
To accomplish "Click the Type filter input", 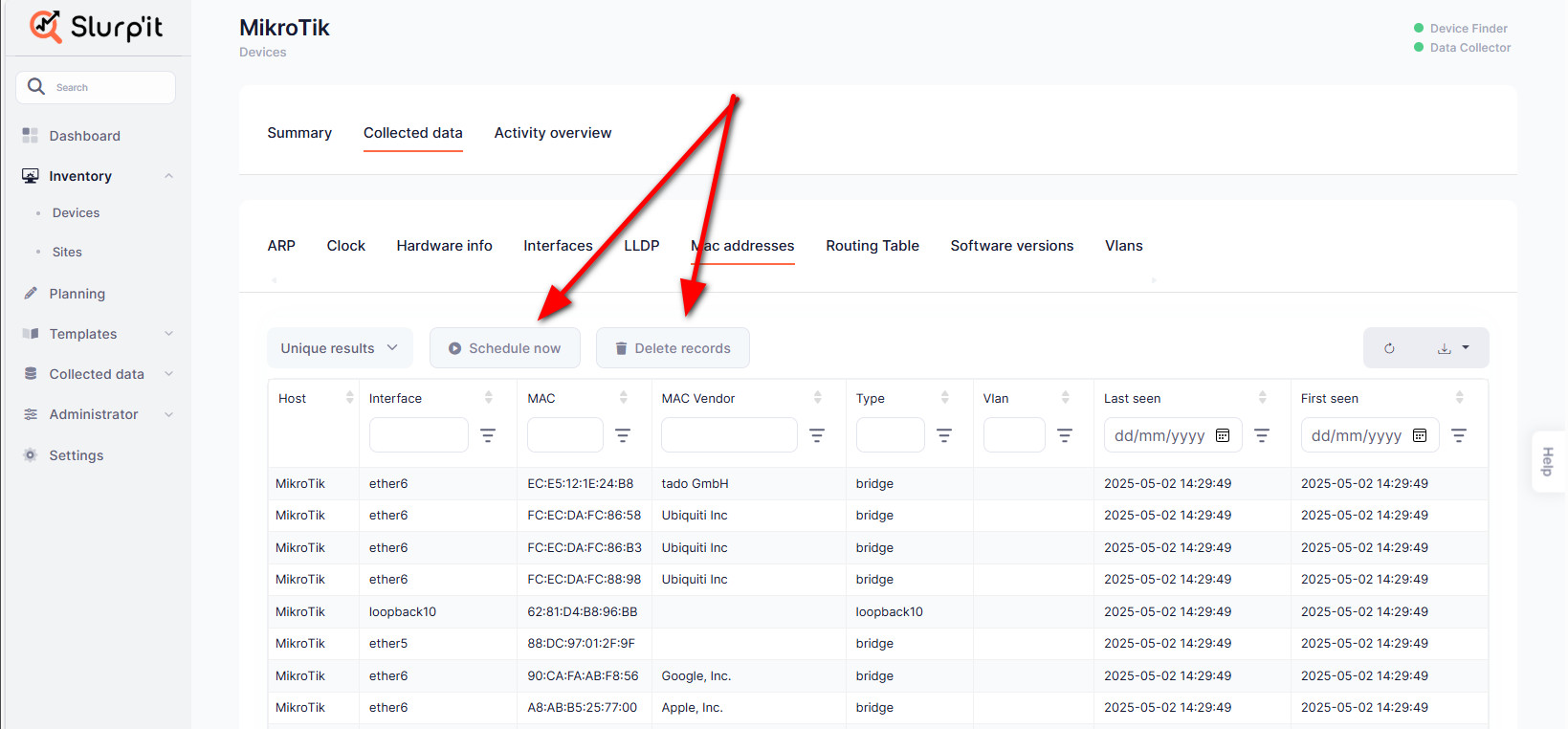I will 891,435.
